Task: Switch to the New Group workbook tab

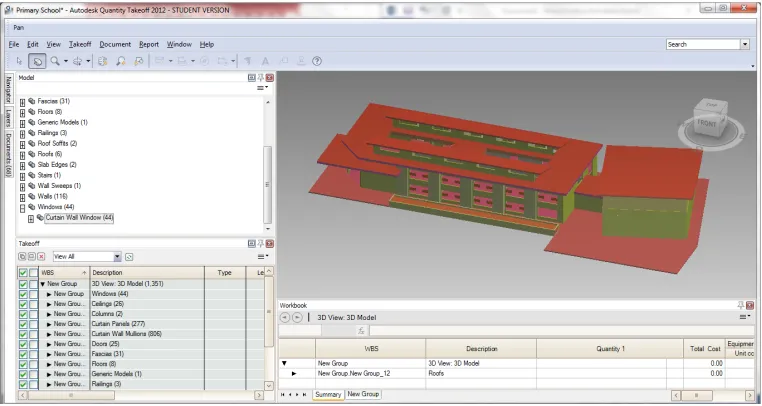Action: 364,394
